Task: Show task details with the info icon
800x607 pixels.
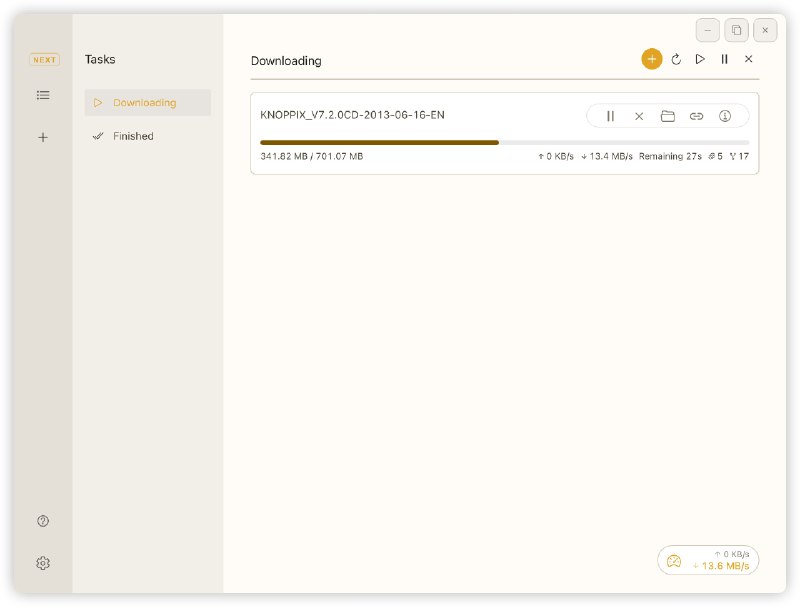Action: 725,116
